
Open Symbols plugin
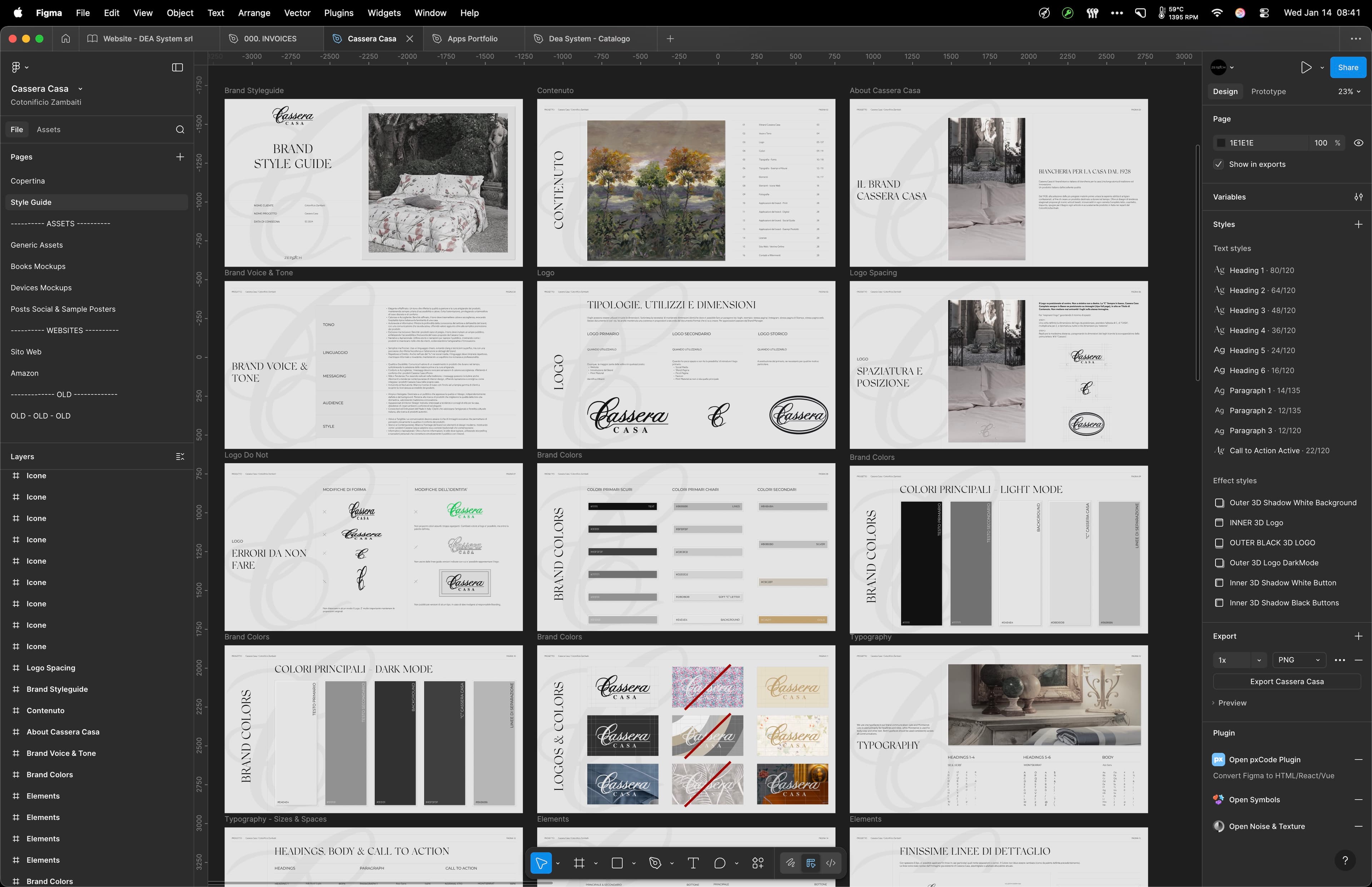click(x=1254, y=799)
